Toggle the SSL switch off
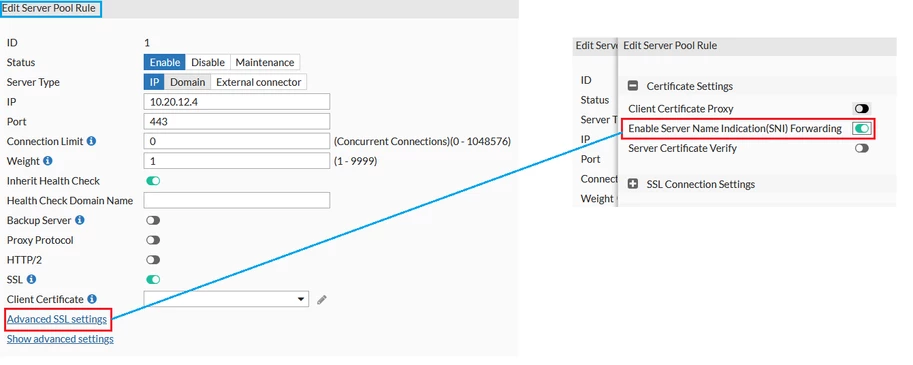The image size is (913, 365). 153,279
